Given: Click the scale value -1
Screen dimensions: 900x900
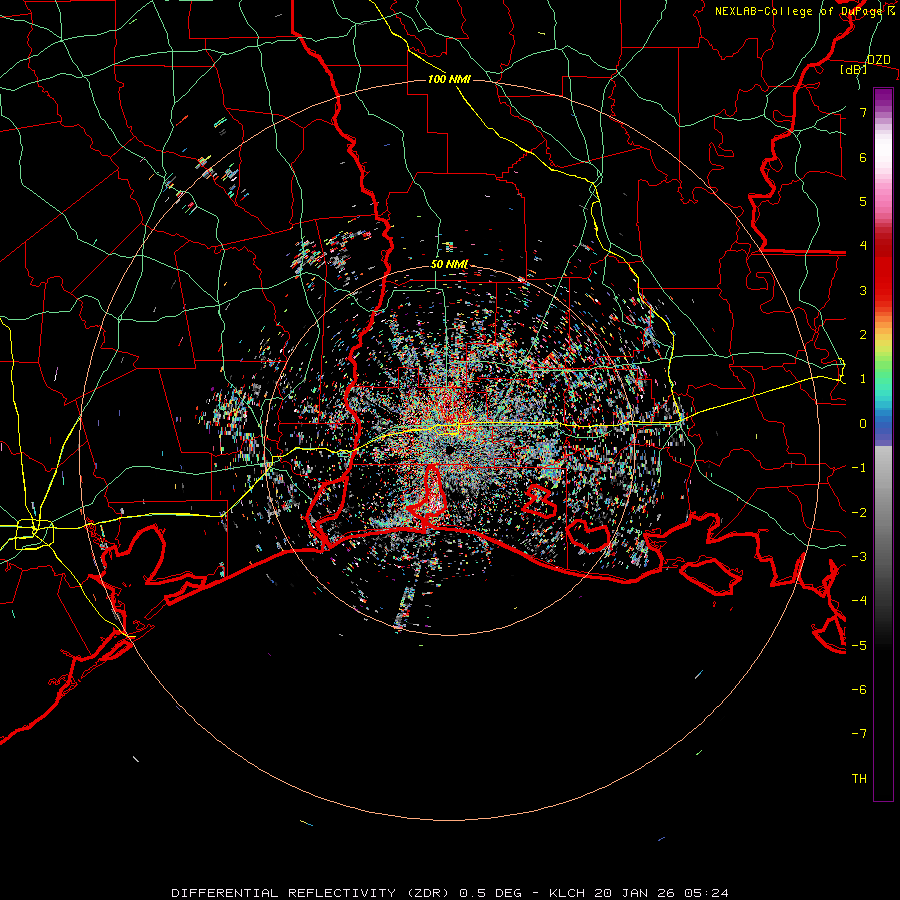Looking at the screenshot, I should click(x=859, y=468).
